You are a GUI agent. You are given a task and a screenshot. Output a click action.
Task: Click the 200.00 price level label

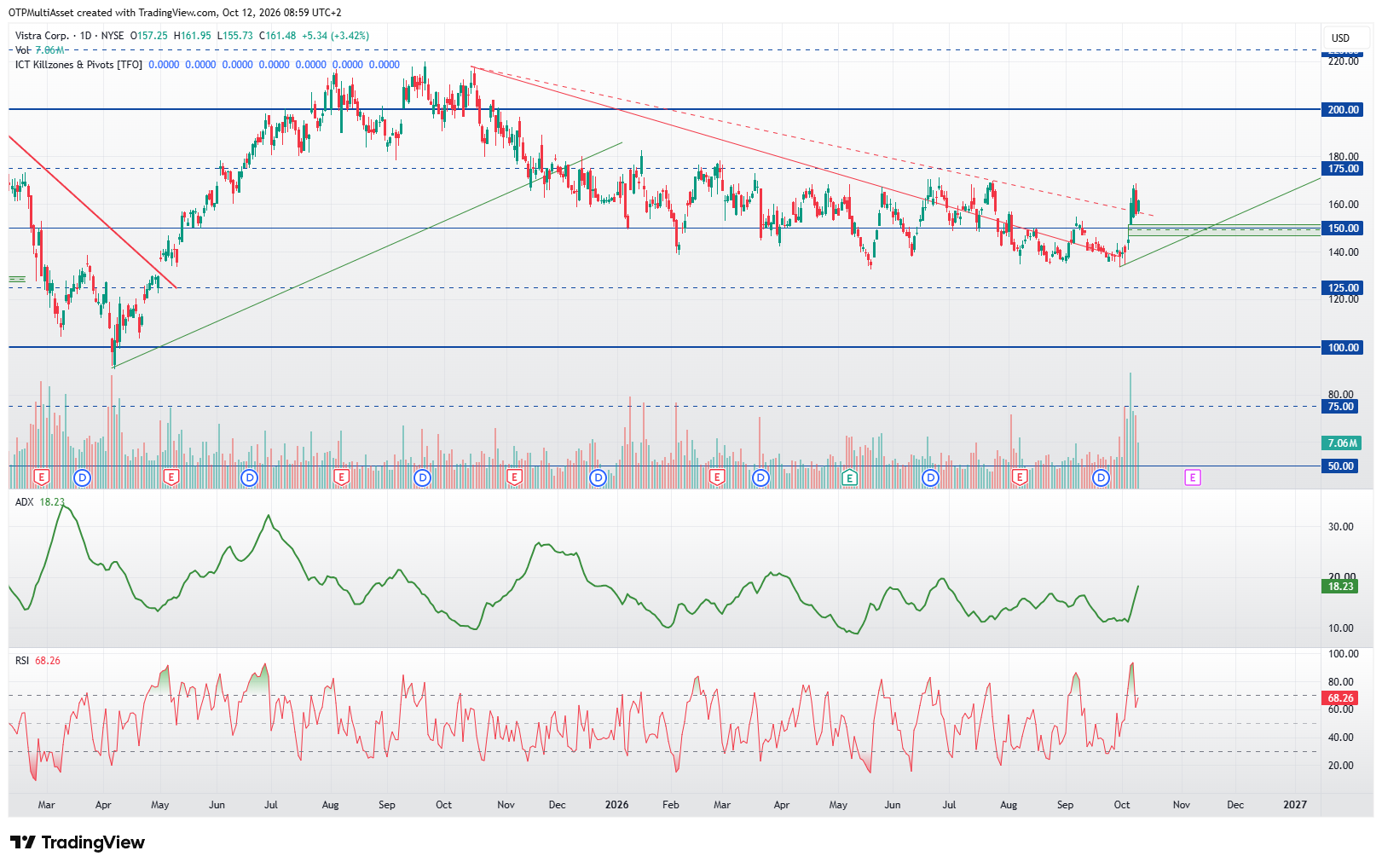click(x=1344, y=110)
